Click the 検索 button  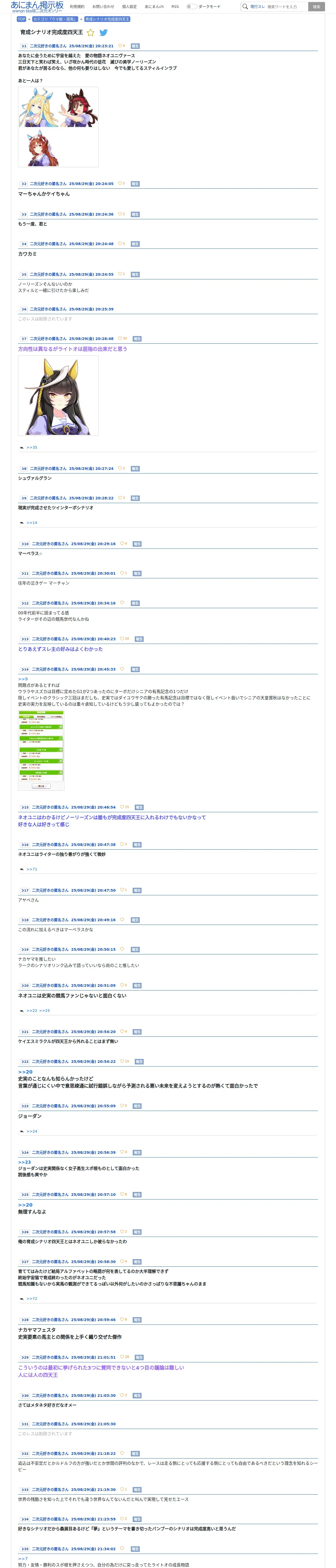(316, 7)
